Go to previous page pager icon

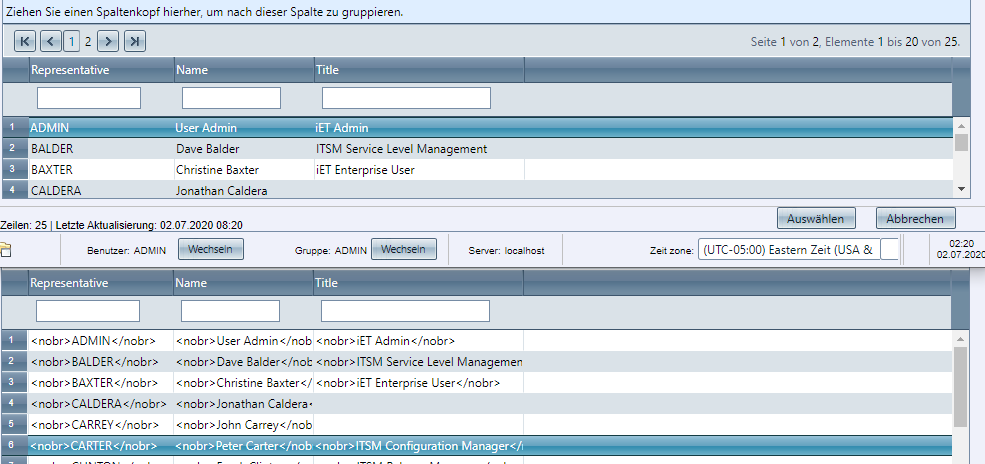(x=50, y=41)
